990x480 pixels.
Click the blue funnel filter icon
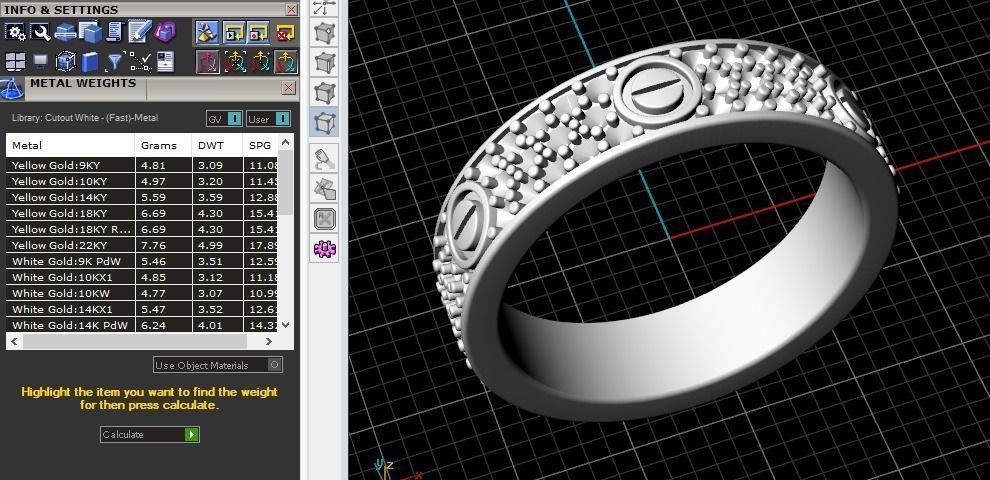[x=114, y=62]
